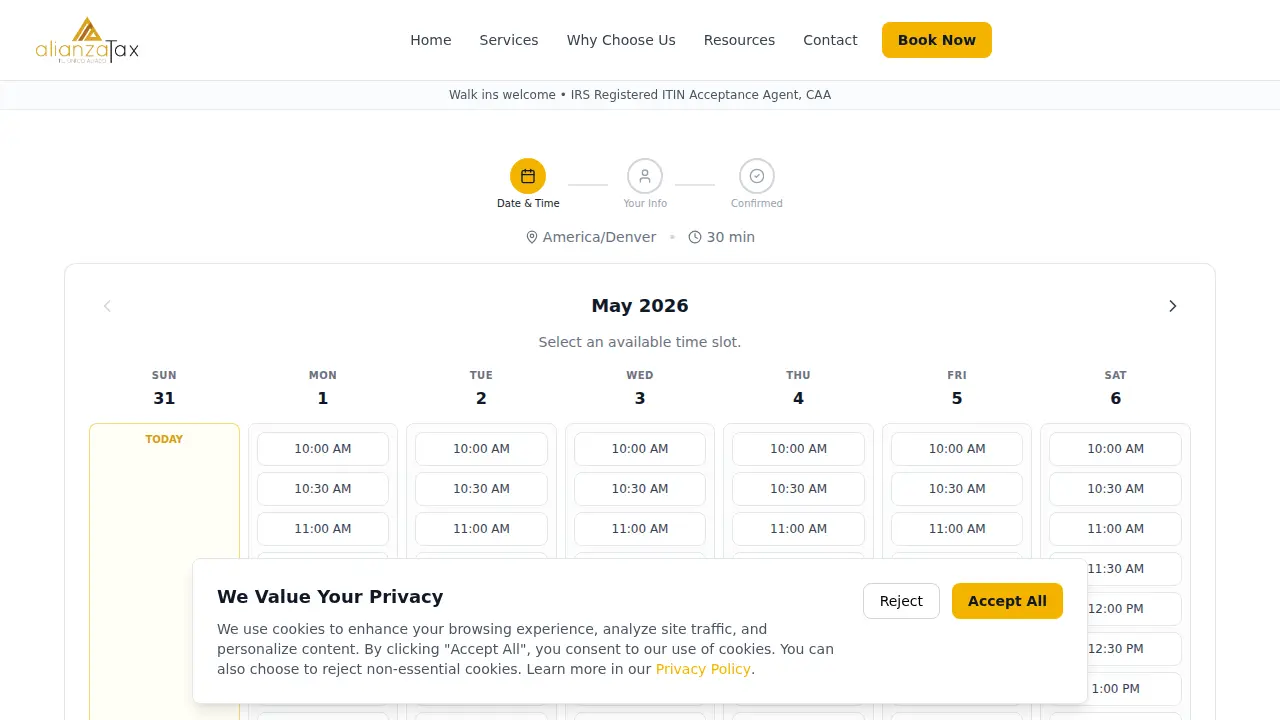Open the Resources menu item

pos(739,40)
